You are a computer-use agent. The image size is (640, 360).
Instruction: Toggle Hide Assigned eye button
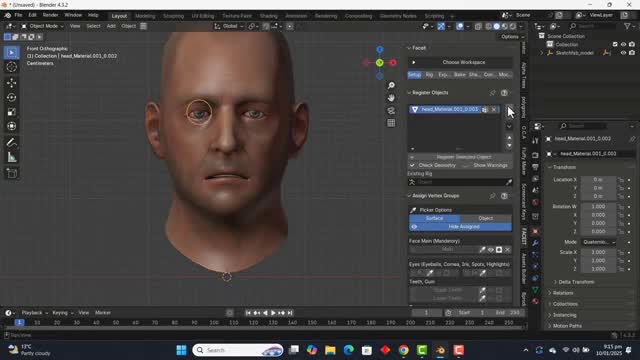[460, 227]
